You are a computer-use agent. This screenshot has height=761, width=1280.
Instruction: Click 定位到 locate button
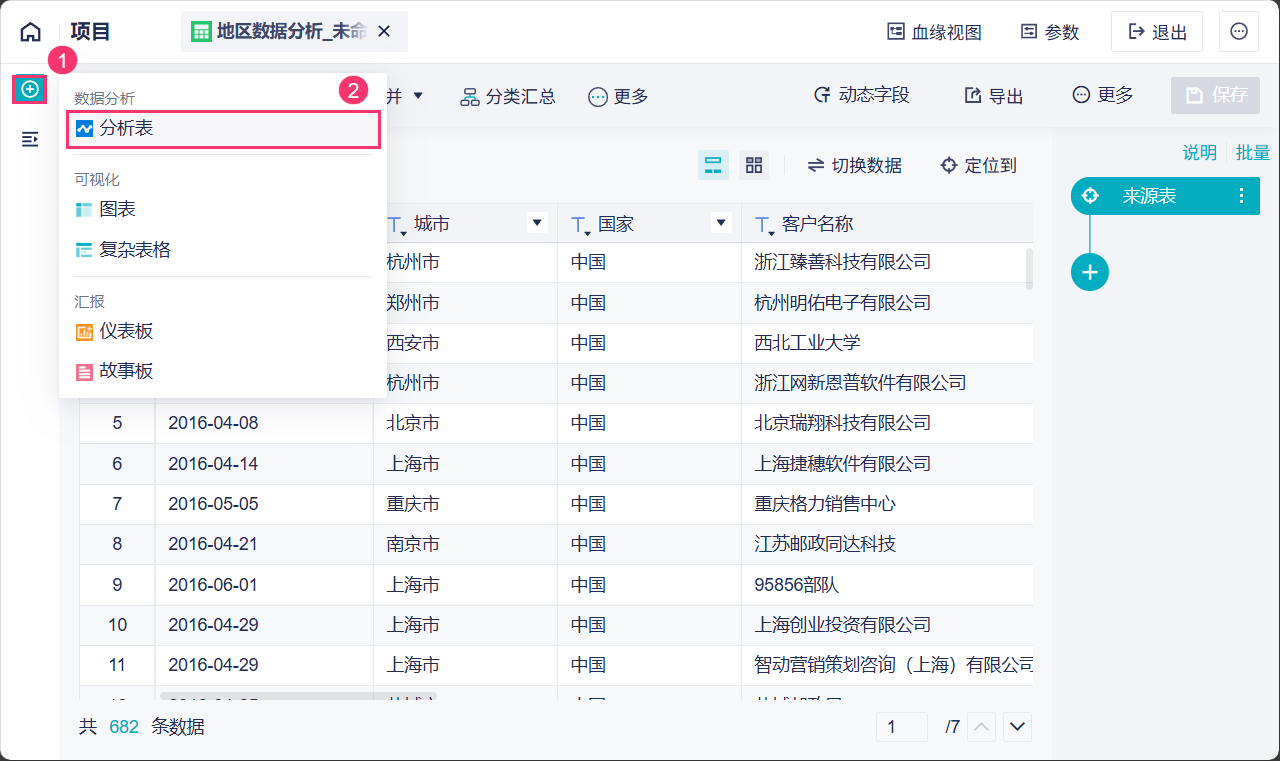point(979,165)
